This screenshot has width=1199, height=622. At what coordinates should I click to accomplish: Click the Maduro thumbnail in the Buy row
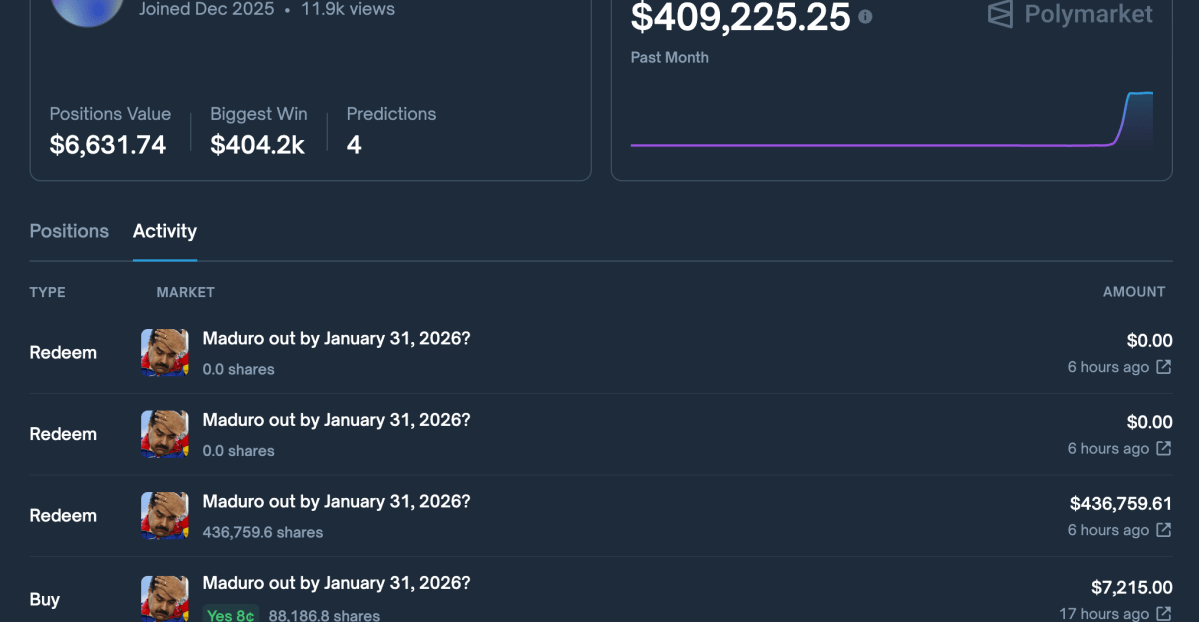[164, 597]
